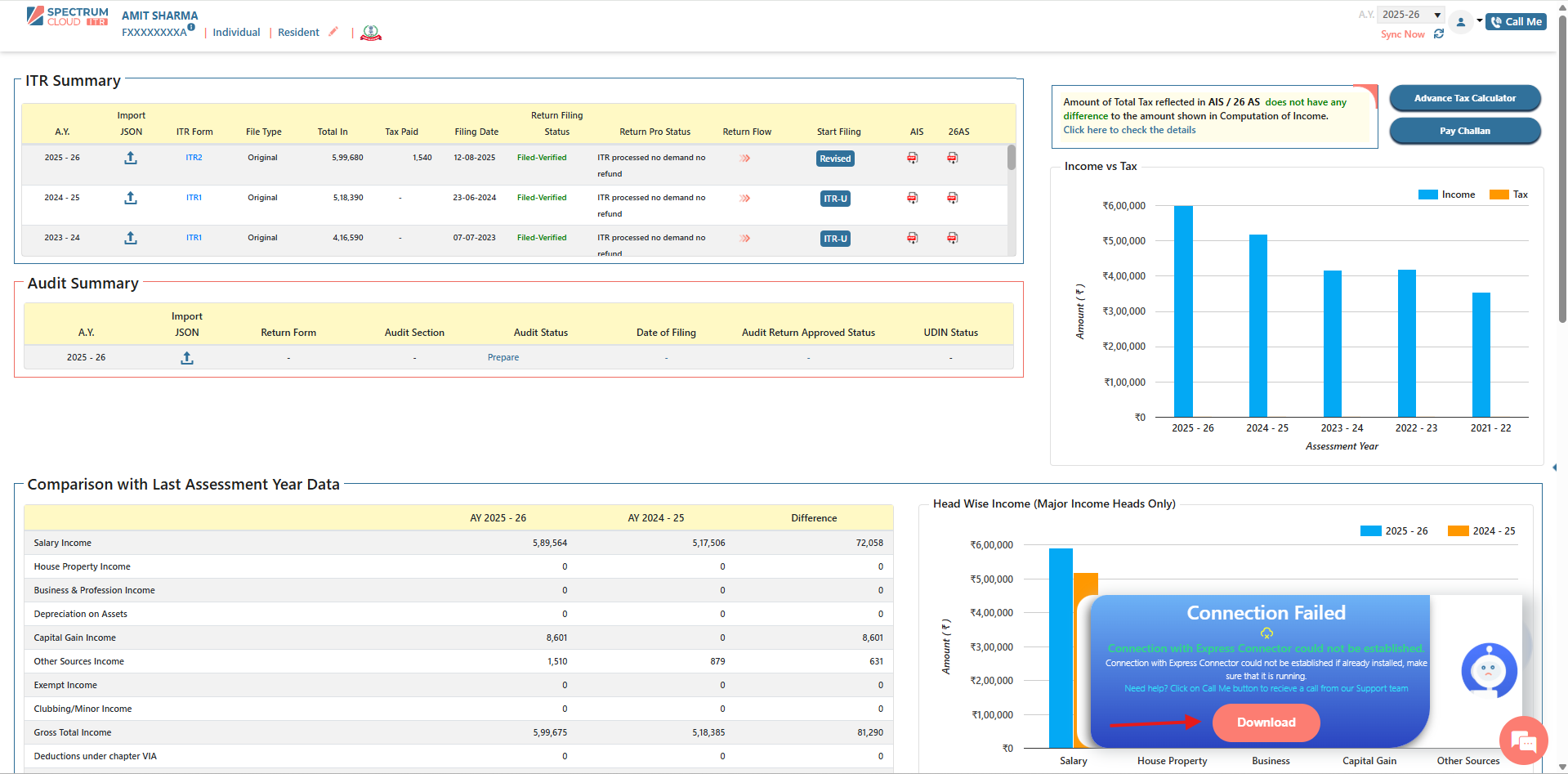Click the pencil edit icon beside Resident
Image resolution: width=1568 pixels, height=774 pixels.
pos(333,32)
